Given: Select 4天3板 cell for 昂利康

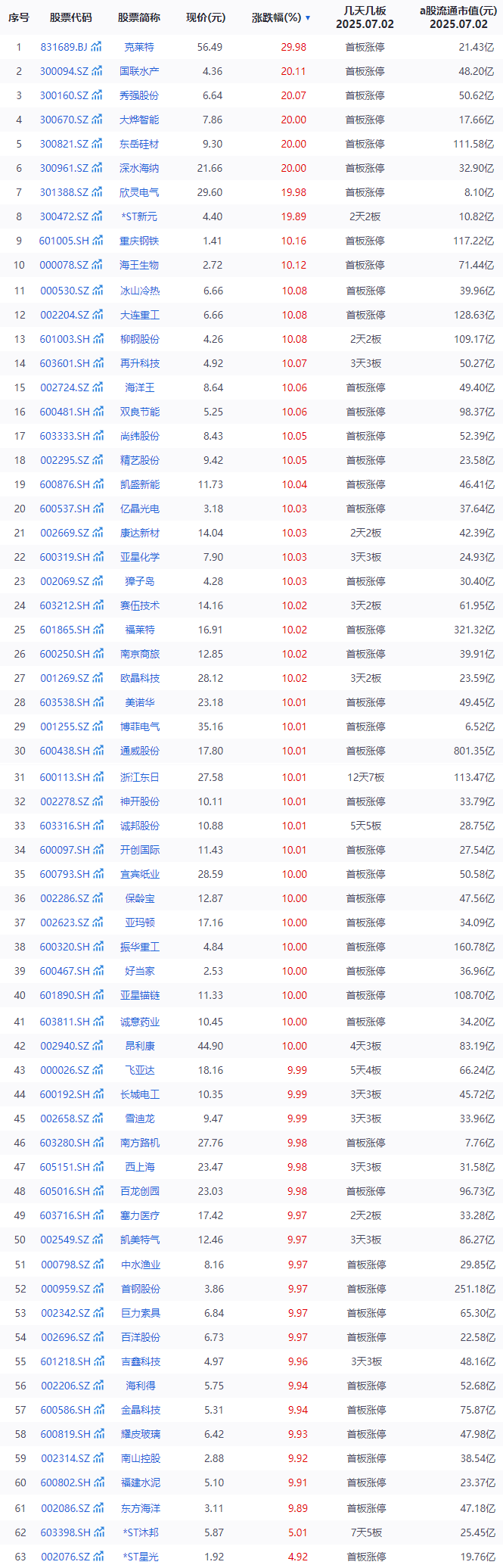Looking at the screenshot, I should (366, 1046).
